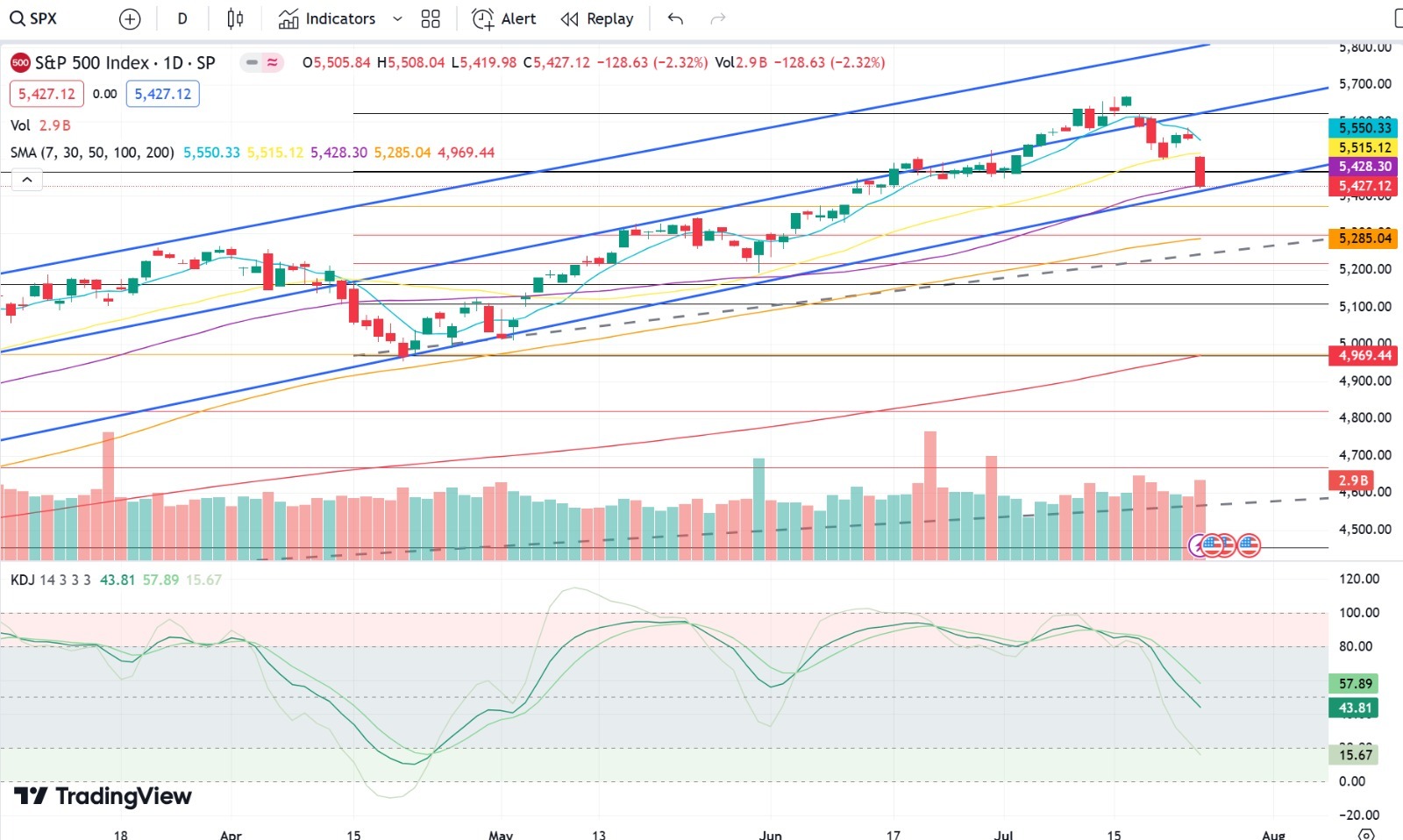Image resolution: width=1403 pixels, height=840 pixels.
Task: Click the KDJ 43.81 legend value
Action: (118, 580)
